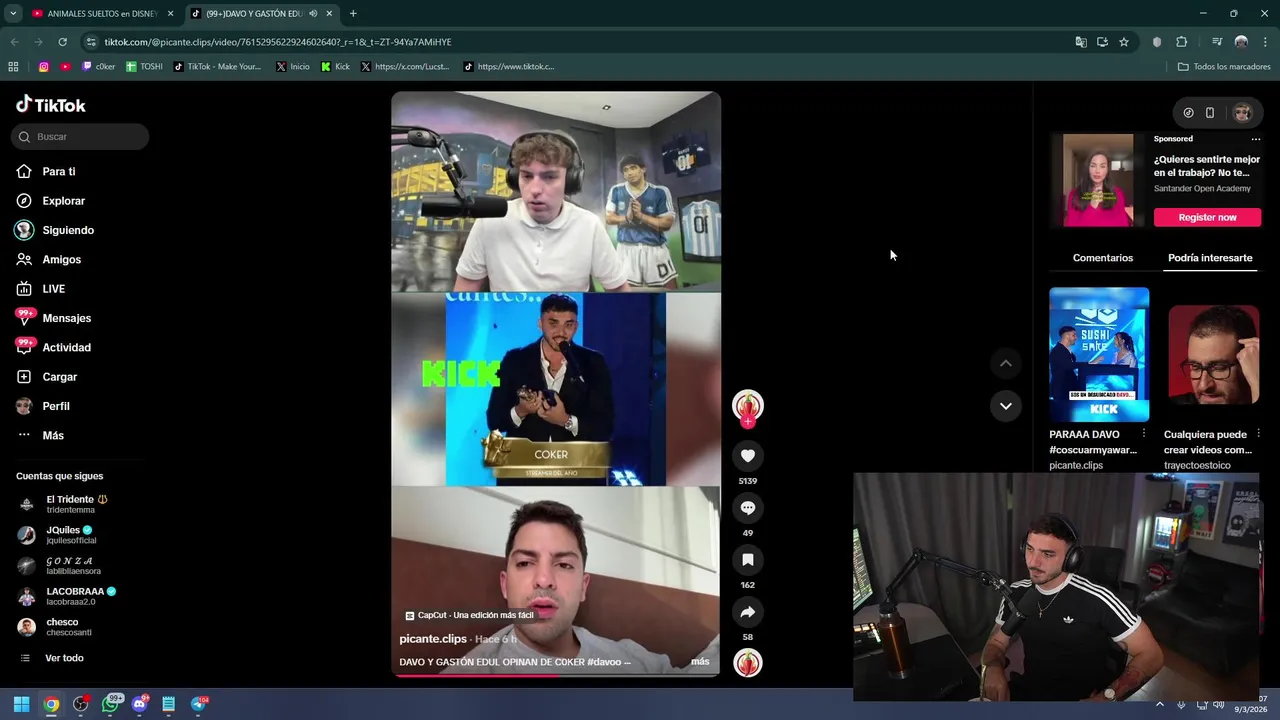
Task: Expand the video description with más
Action: click(700, 662)
